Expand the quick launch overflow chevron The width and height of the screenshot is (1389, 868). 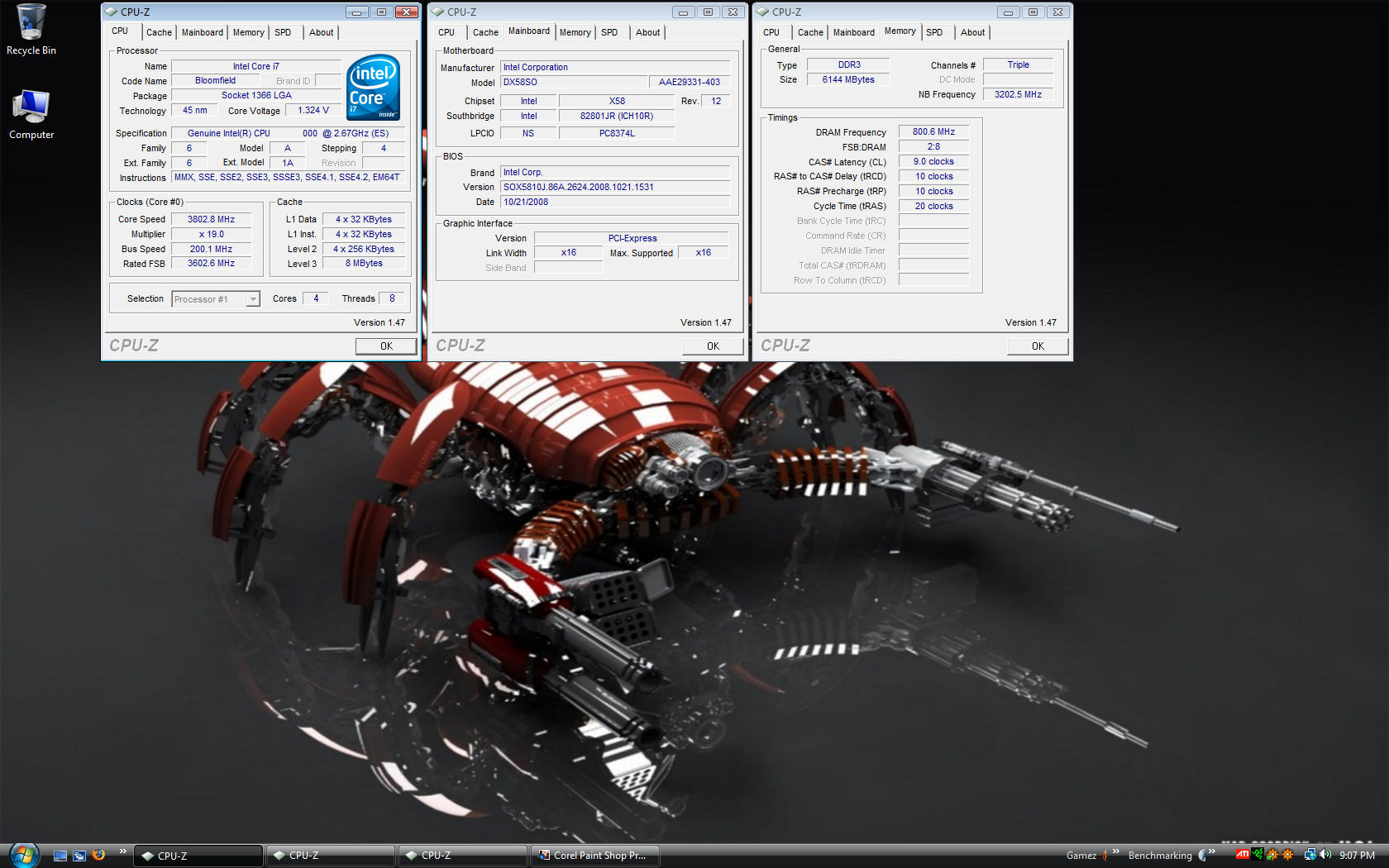(x=122, y=851)
